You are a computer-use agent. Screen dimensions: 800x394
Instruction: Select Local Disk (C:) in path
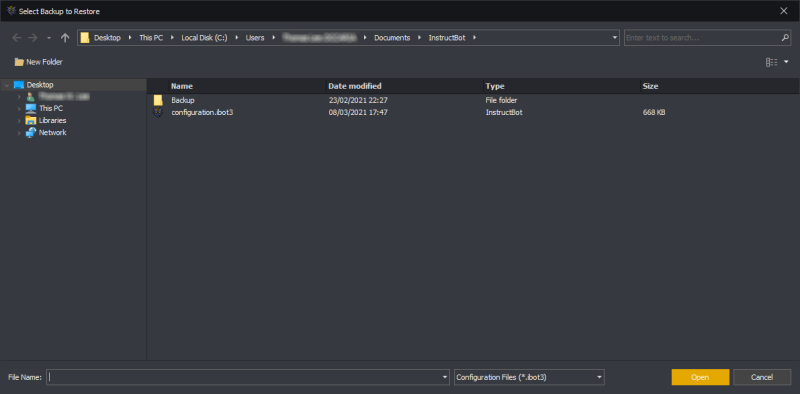(204, 38)
